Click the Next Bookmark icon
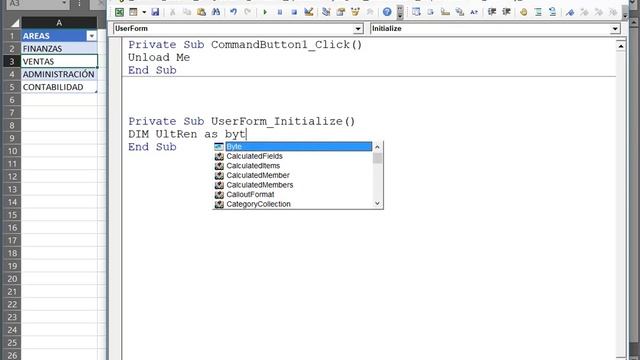The image size is (640, 360). coord(584,12)
